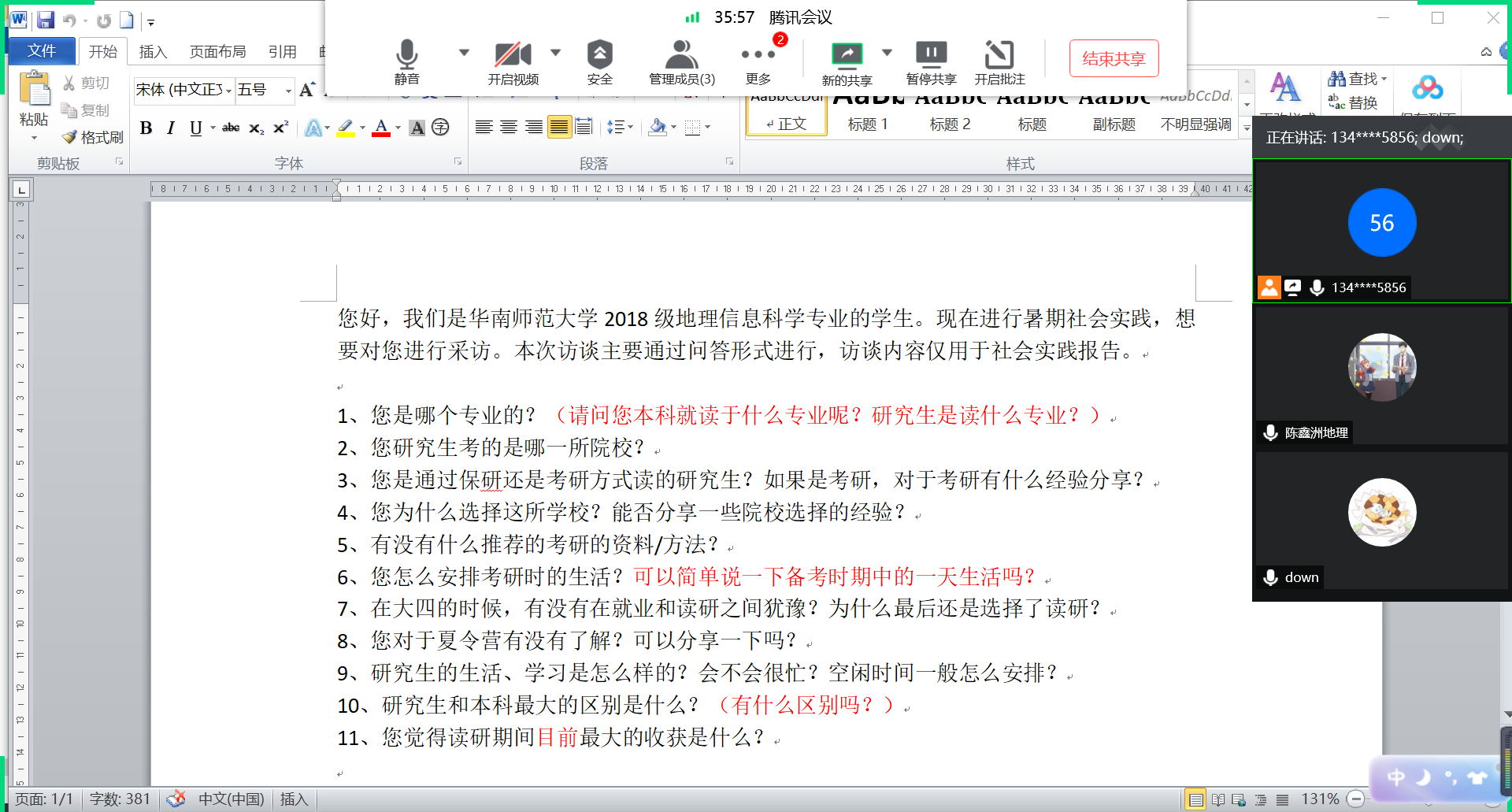Switch to web layout view
This screenshot has height=812, width=1512.
point(1239,799)
